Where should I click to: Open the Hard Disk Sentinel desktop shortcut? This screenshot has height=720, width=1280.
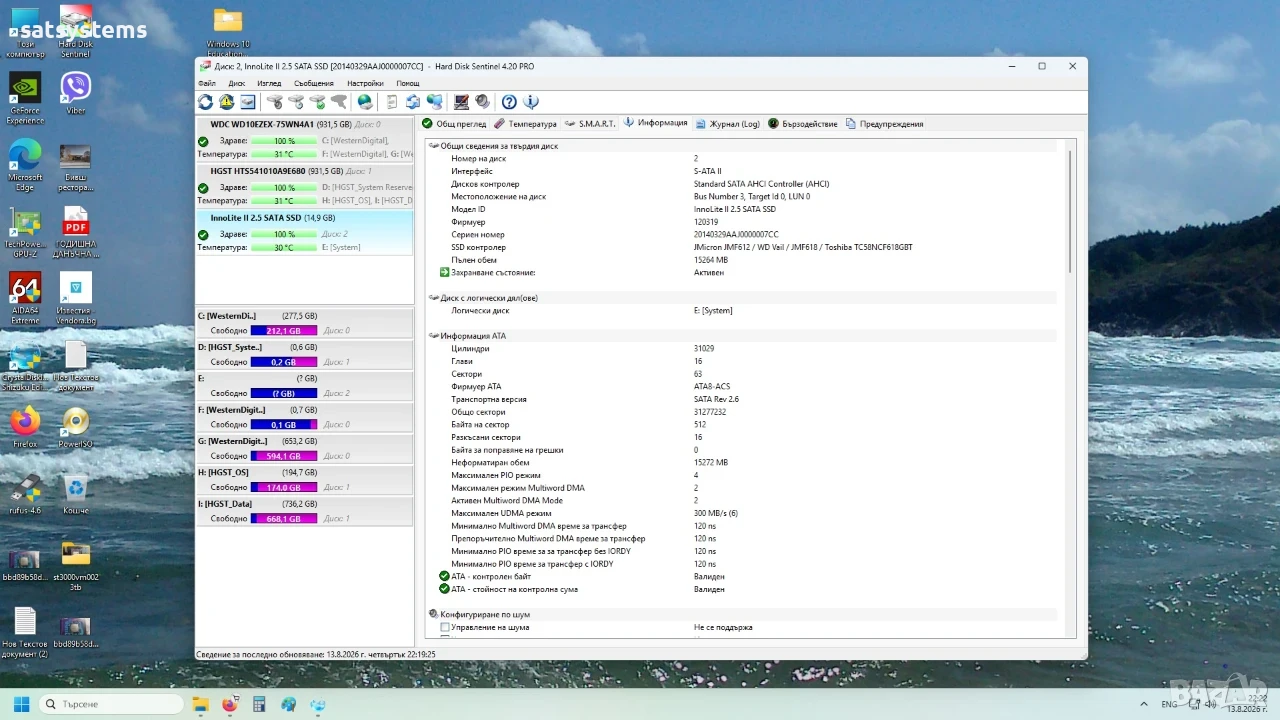(75, 32)
